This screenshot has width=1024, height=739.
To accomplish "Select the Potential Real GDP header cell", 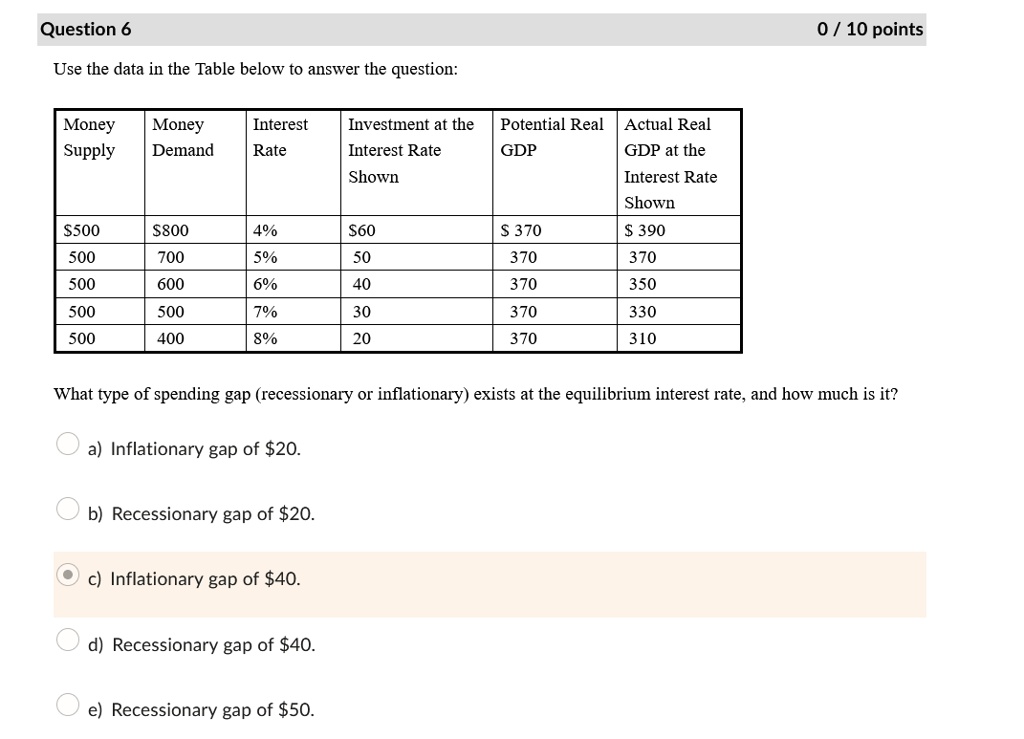I will (x=551, y=137).
